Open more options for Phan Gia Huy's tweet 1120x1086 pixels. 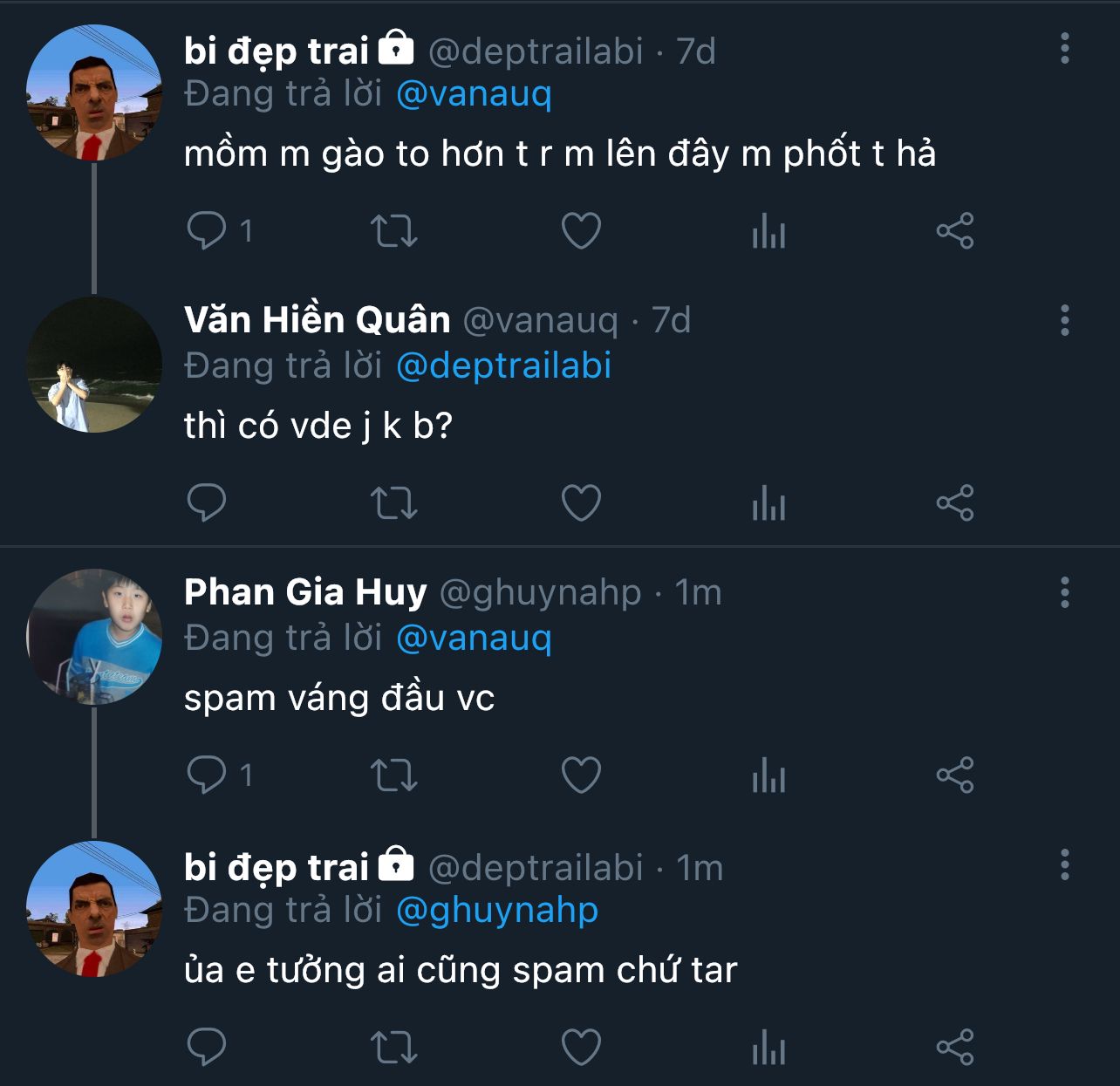coord(1064,592)
